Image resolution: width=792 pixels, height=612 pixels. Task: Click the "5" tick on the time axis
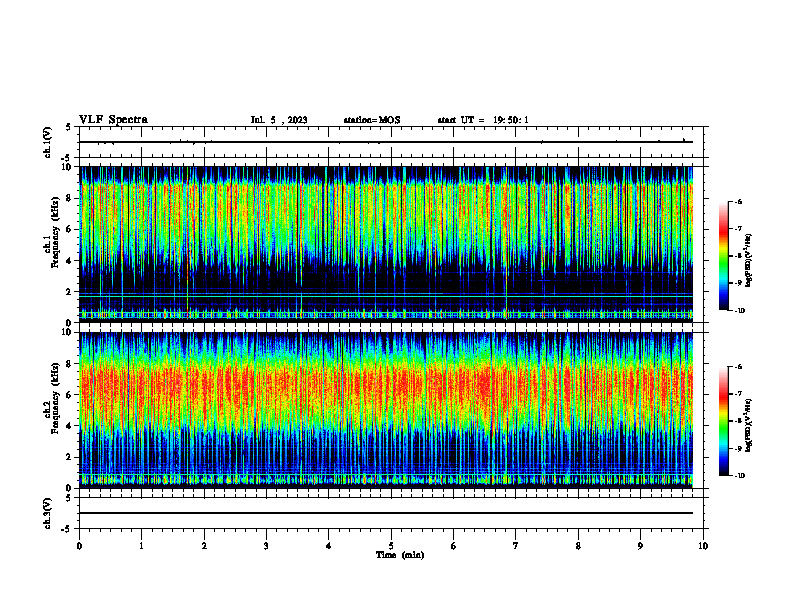pos(391,546)
